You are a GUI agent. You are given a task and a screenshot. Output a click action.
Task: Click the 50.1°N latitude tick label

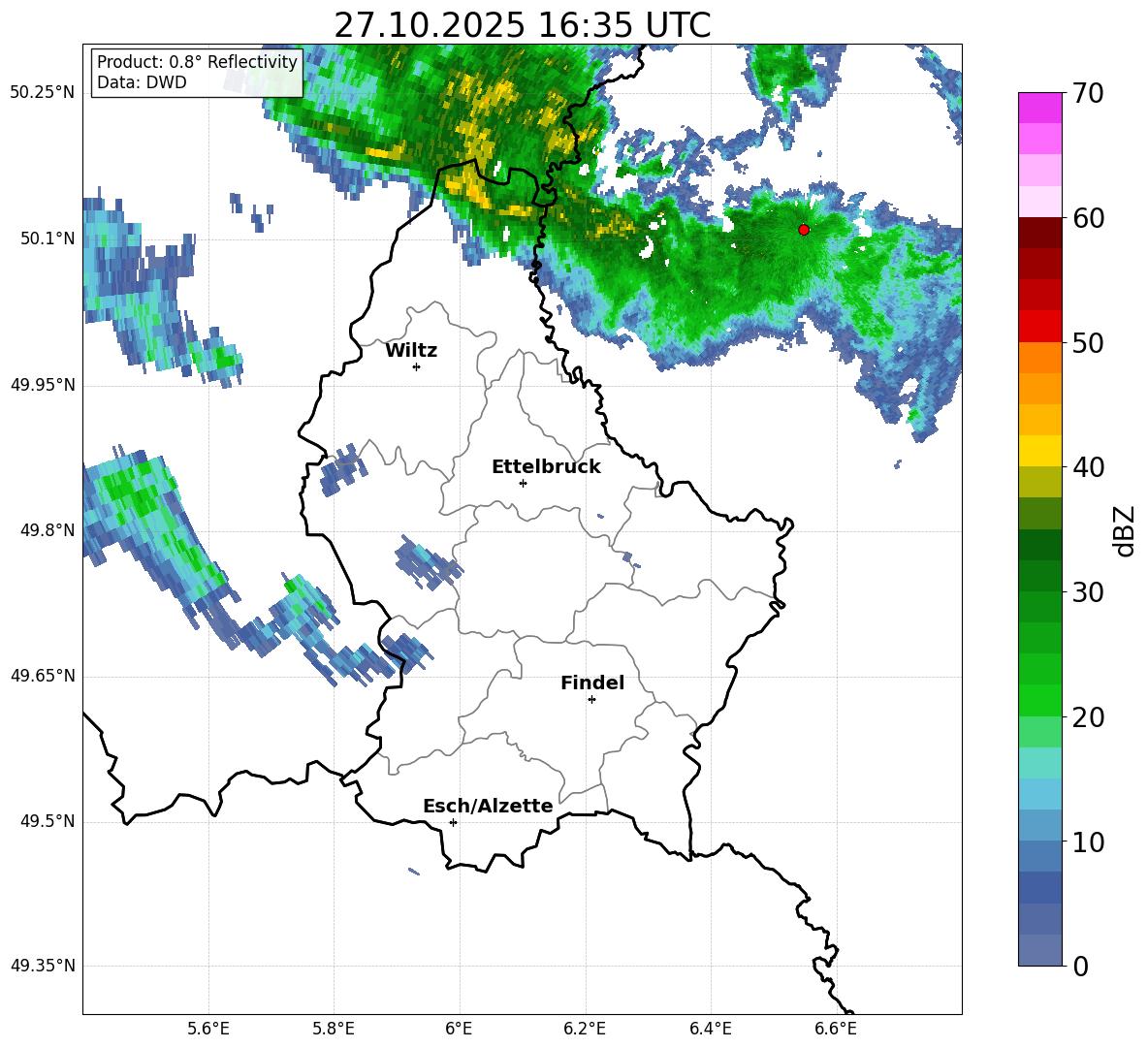click(48, 238)
